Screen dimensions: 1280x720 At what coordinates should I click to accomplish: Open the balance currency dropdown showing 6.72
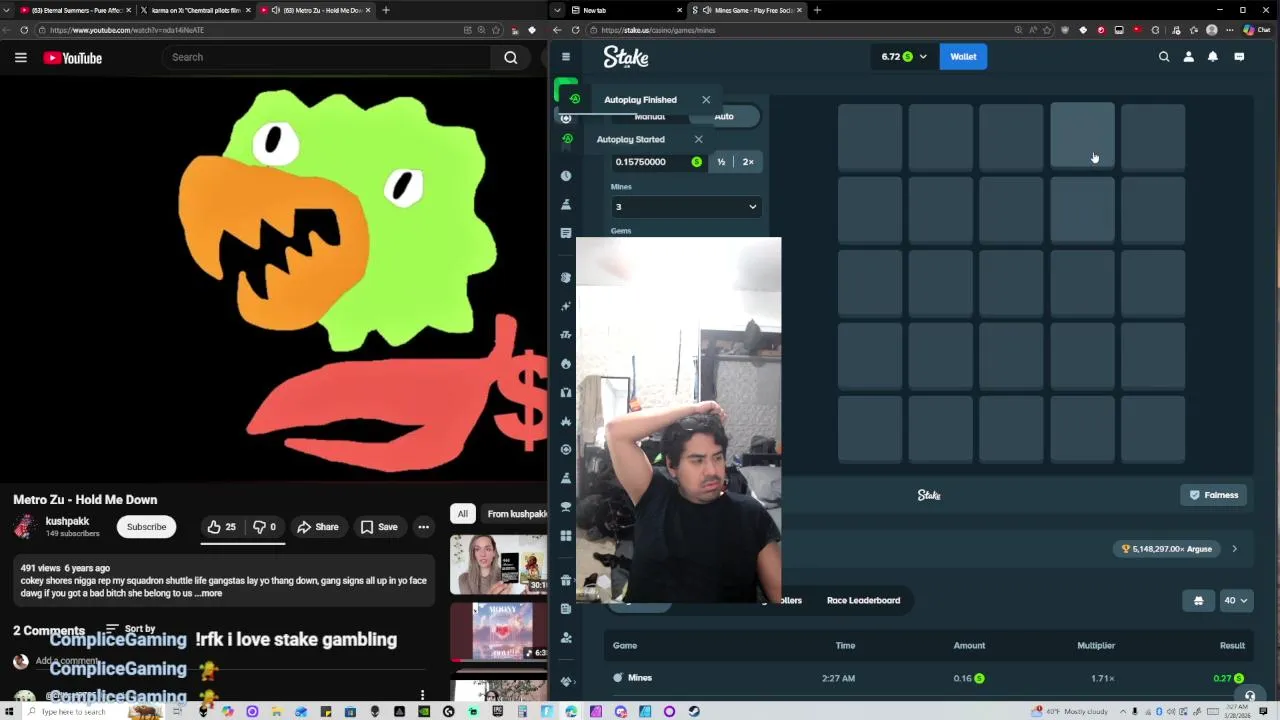(x=903, y=57)
